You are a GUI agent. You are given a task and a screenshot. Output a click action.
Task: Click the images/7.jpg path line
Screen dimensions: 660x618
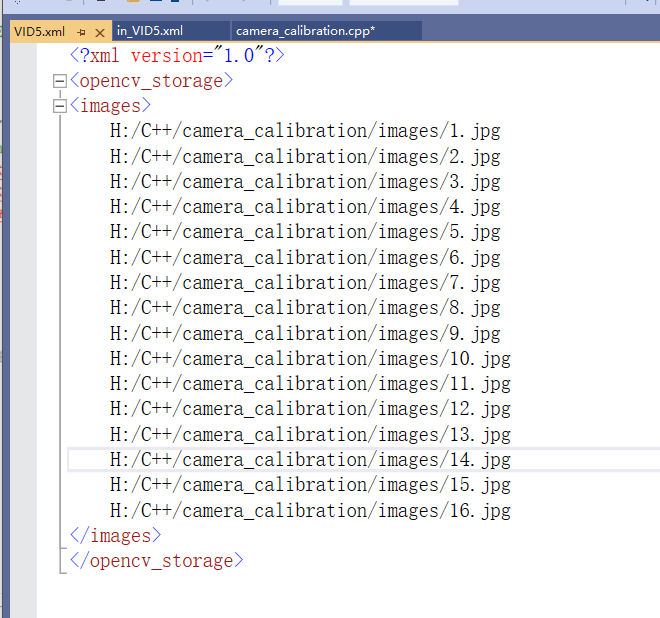click(x=305, y=283)
